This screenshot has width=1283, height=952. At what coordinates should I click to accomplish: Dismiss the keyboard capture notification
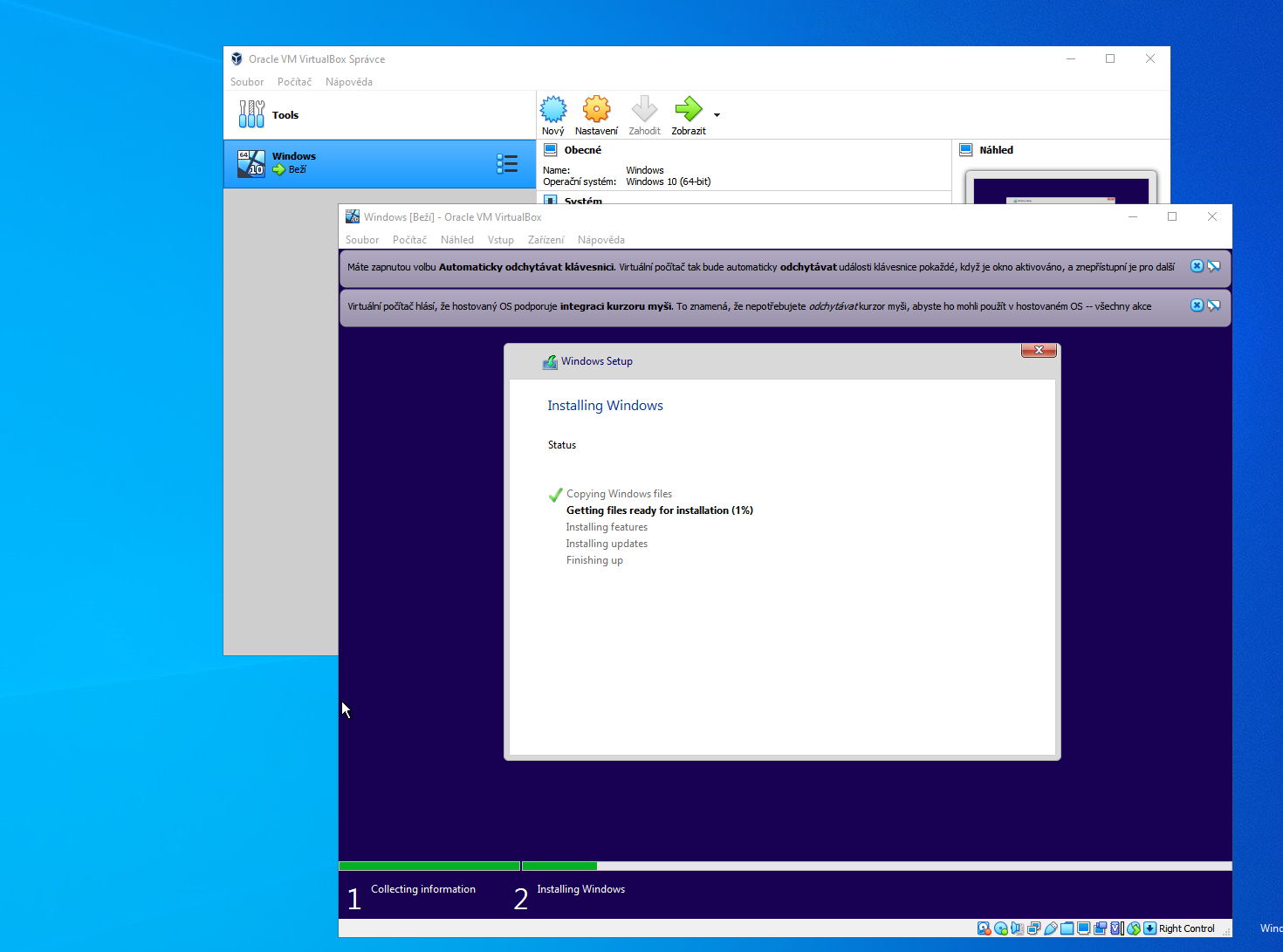pos(1197,266)
